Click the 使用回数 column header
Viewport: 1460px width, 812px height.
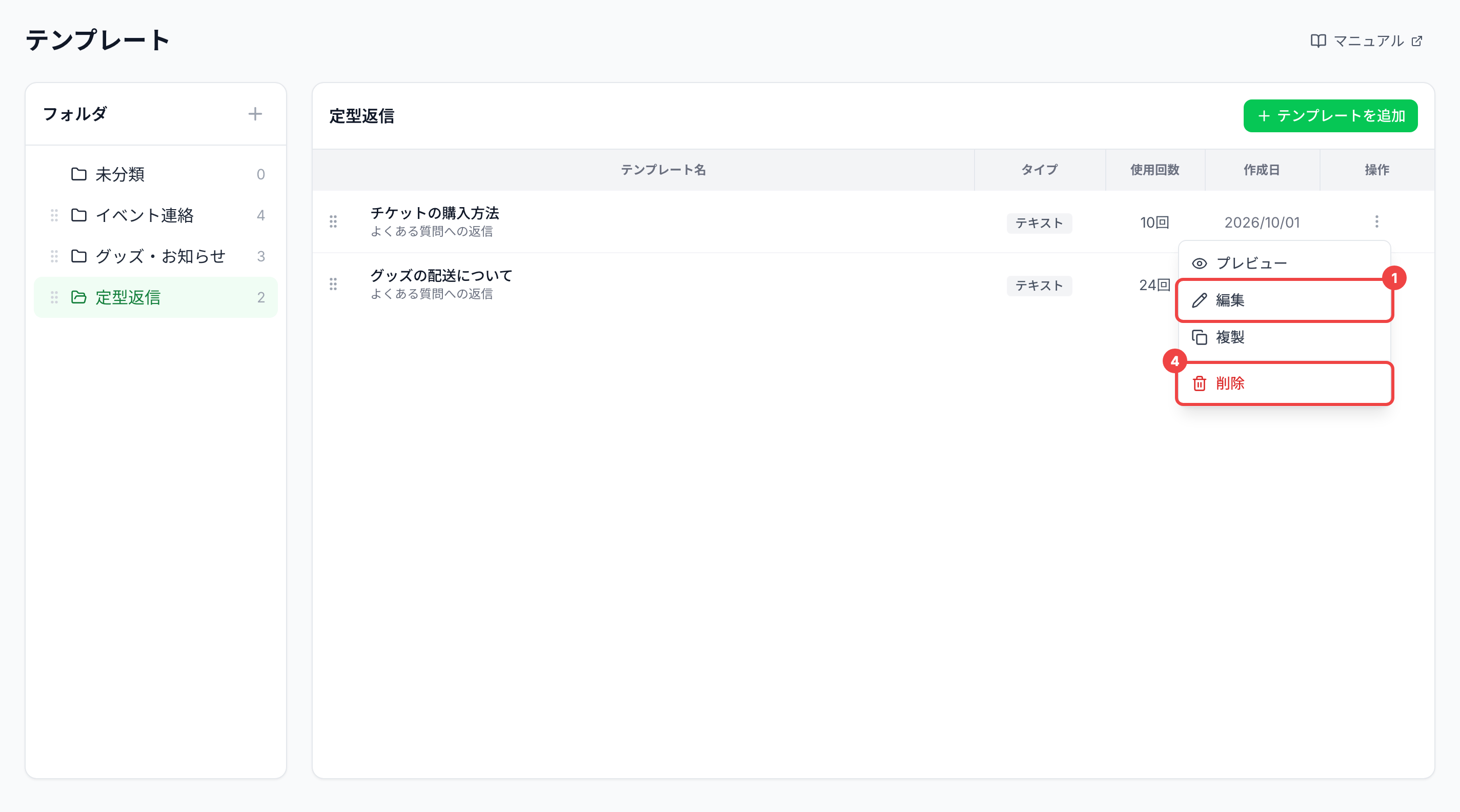(x=1154, y=170)
